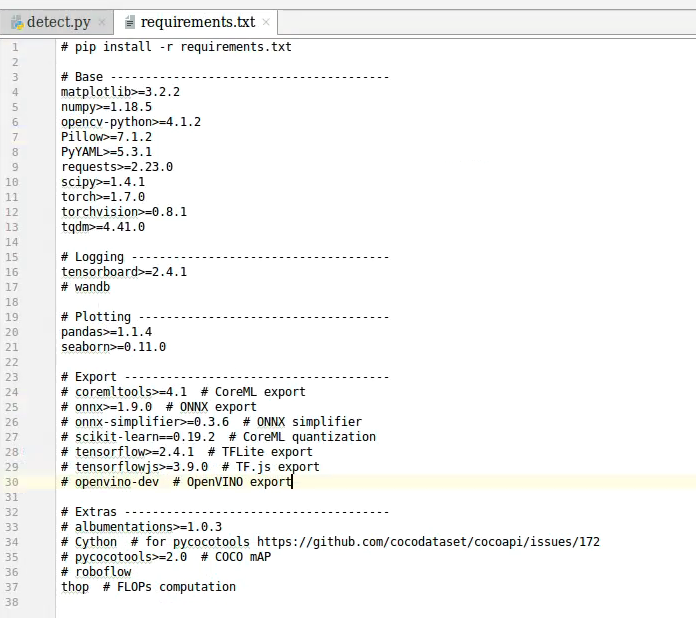696x618 pixels.
Task: Click the matplotlib>=3.2.2 line
Action: [120, 92]
